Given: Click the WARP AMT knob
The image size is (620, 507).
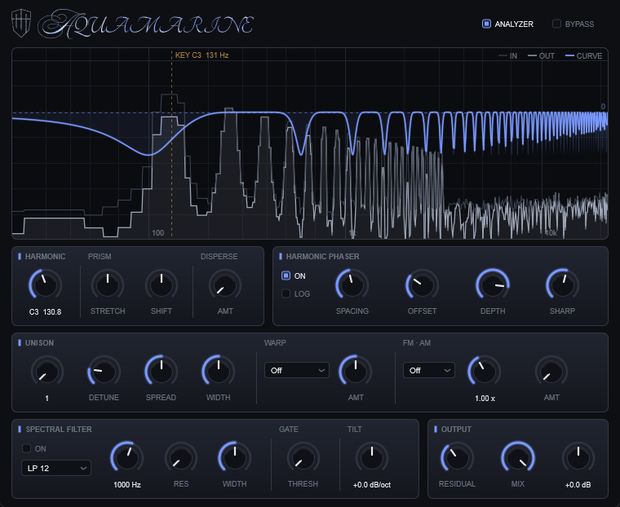Looking at the screenshot, I should pyautogui.click(x=355, y=372).
